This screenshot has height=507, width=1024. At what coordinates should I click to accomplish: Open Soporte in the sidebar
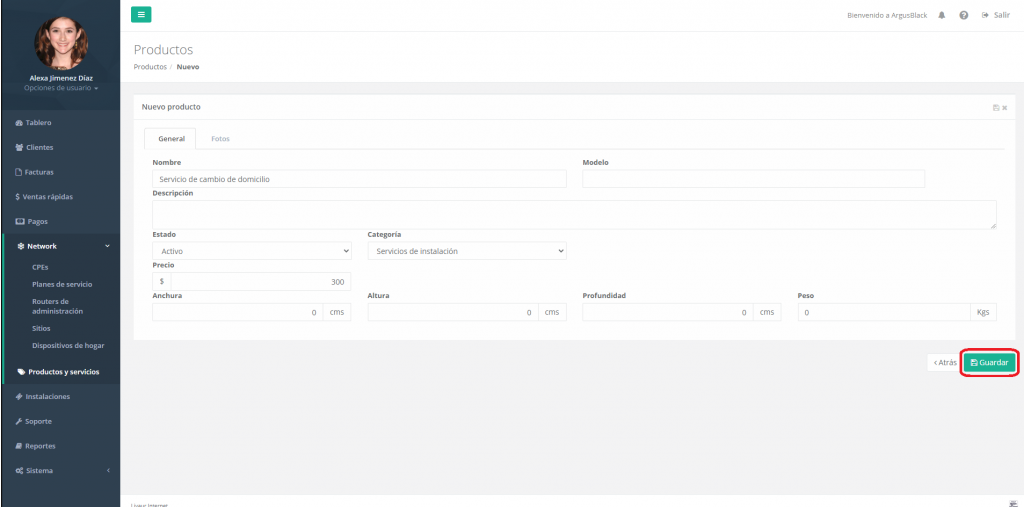point(61,421)
